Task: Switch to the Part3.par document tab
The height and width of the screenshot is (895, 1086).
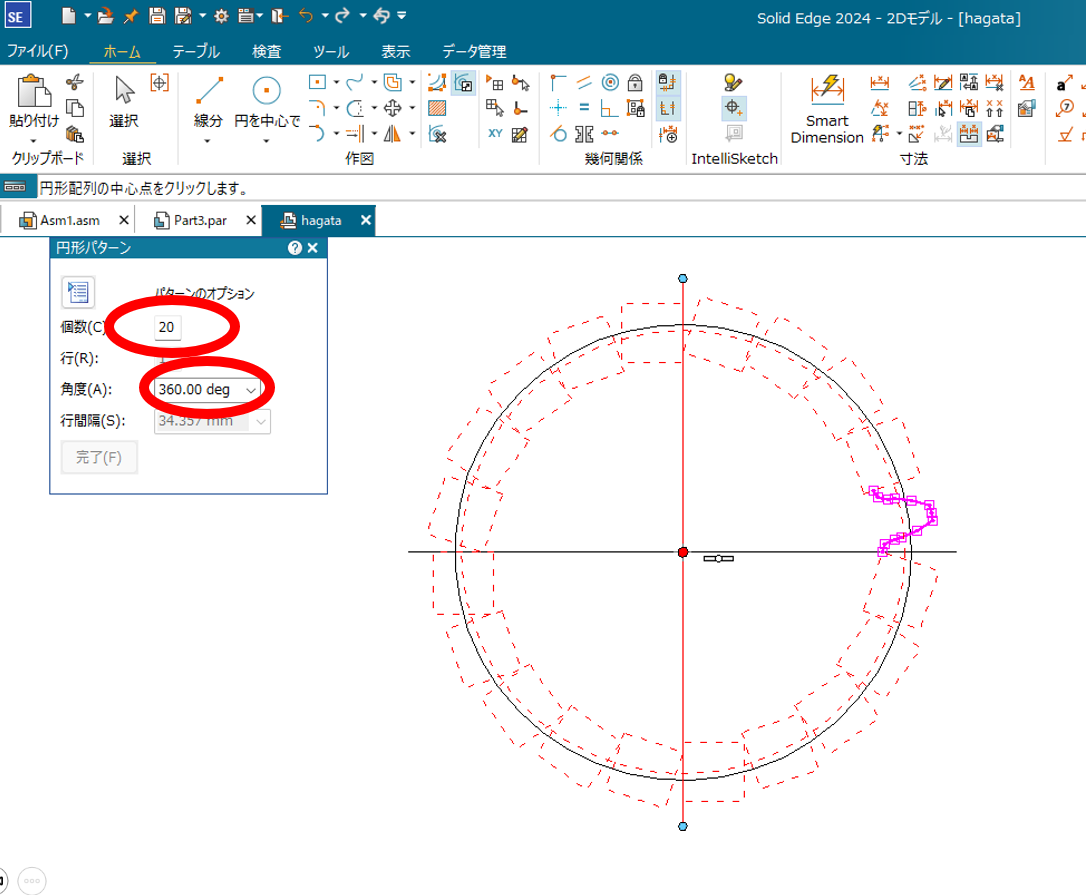Action: tap(200, 221)
